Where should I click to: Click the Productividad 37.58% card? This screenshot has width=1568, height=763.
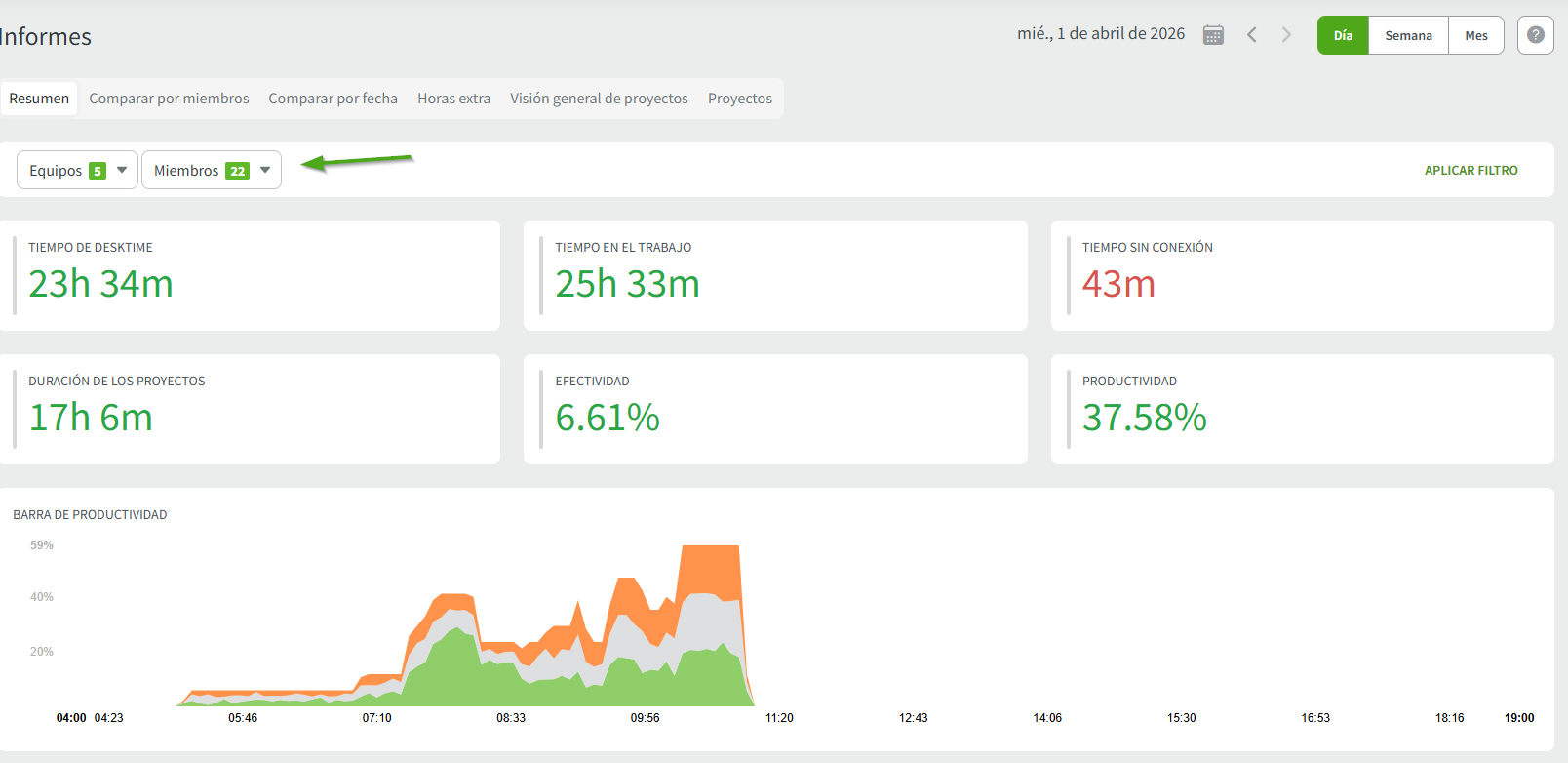click(x=1302, y=409)
